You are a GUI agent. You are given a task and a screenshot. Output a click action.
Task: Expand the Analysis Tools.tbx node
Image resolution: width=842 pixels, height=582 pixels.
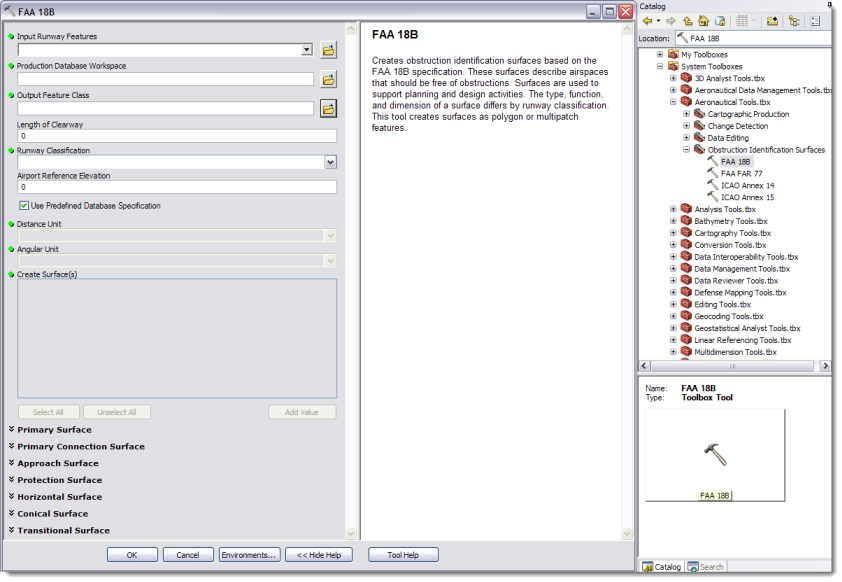tap(673, 209)
